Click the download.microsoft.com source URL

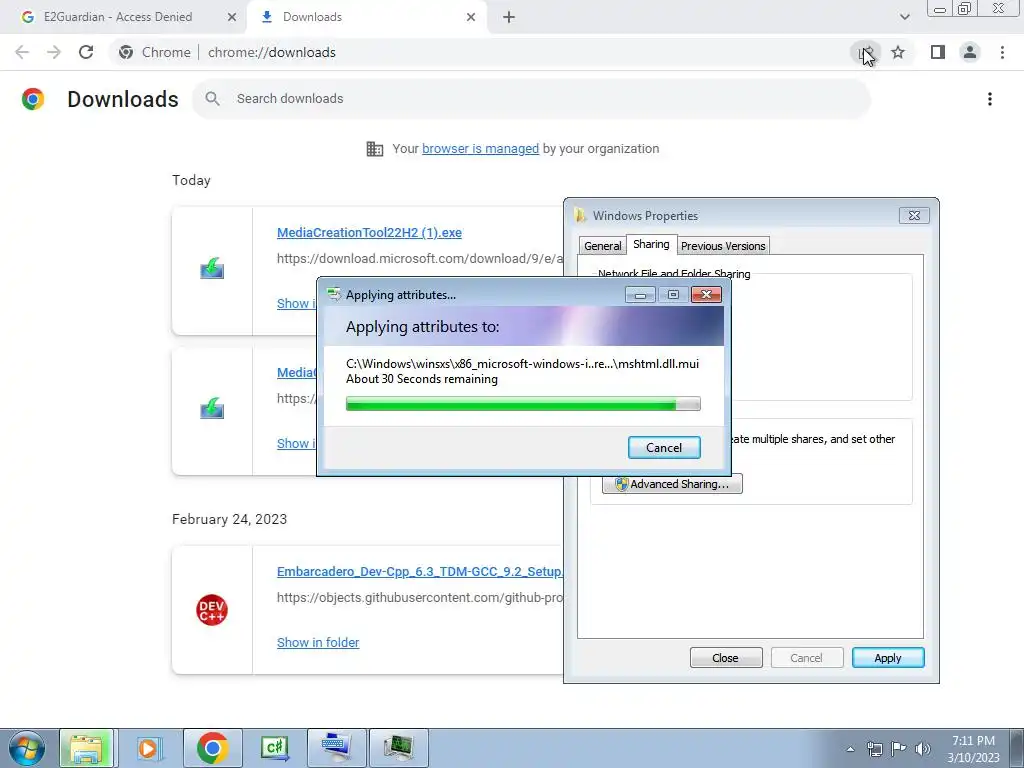tap(419, 258)
